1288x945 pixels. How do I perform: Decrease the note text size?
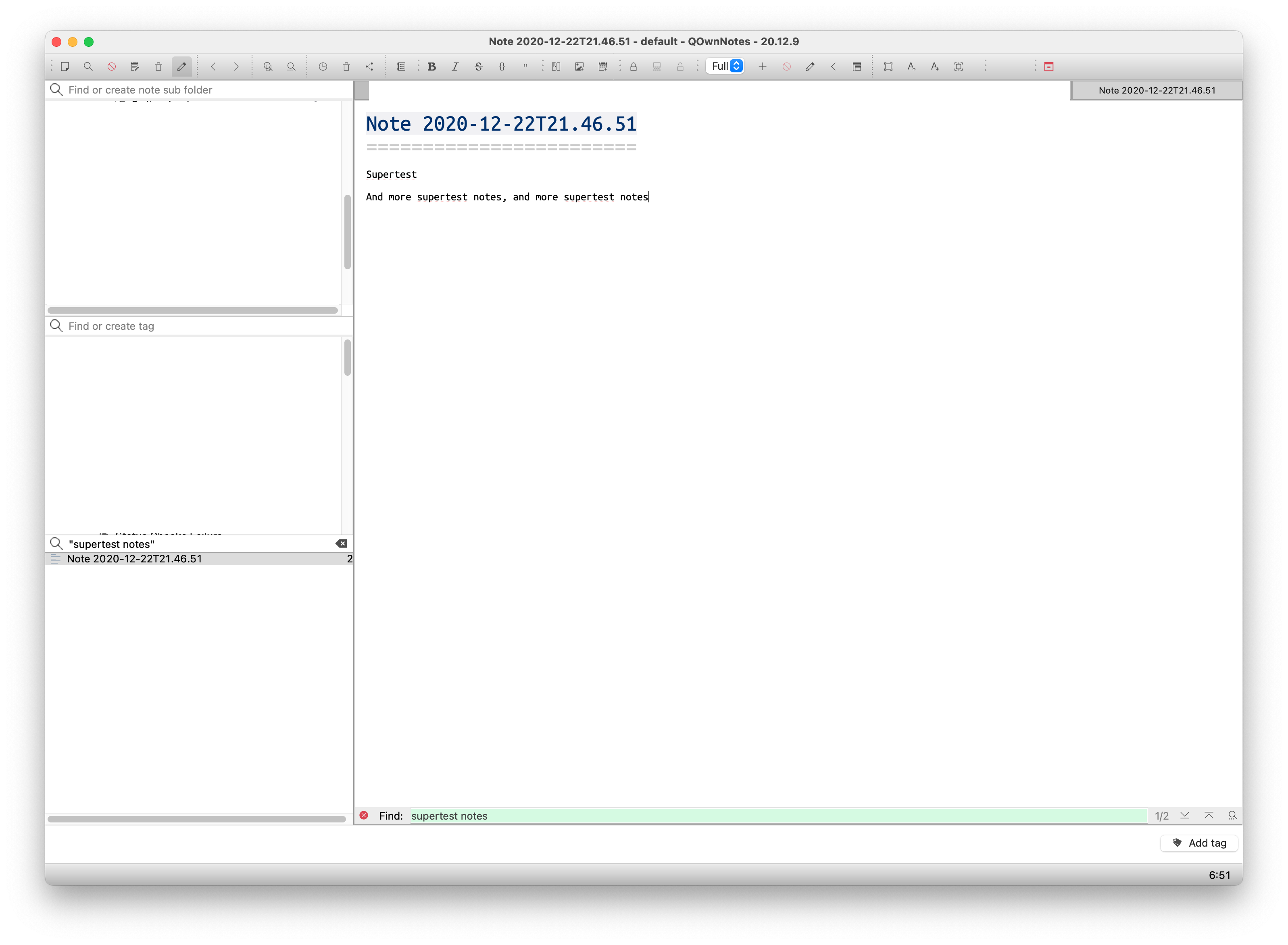(935, 67)
